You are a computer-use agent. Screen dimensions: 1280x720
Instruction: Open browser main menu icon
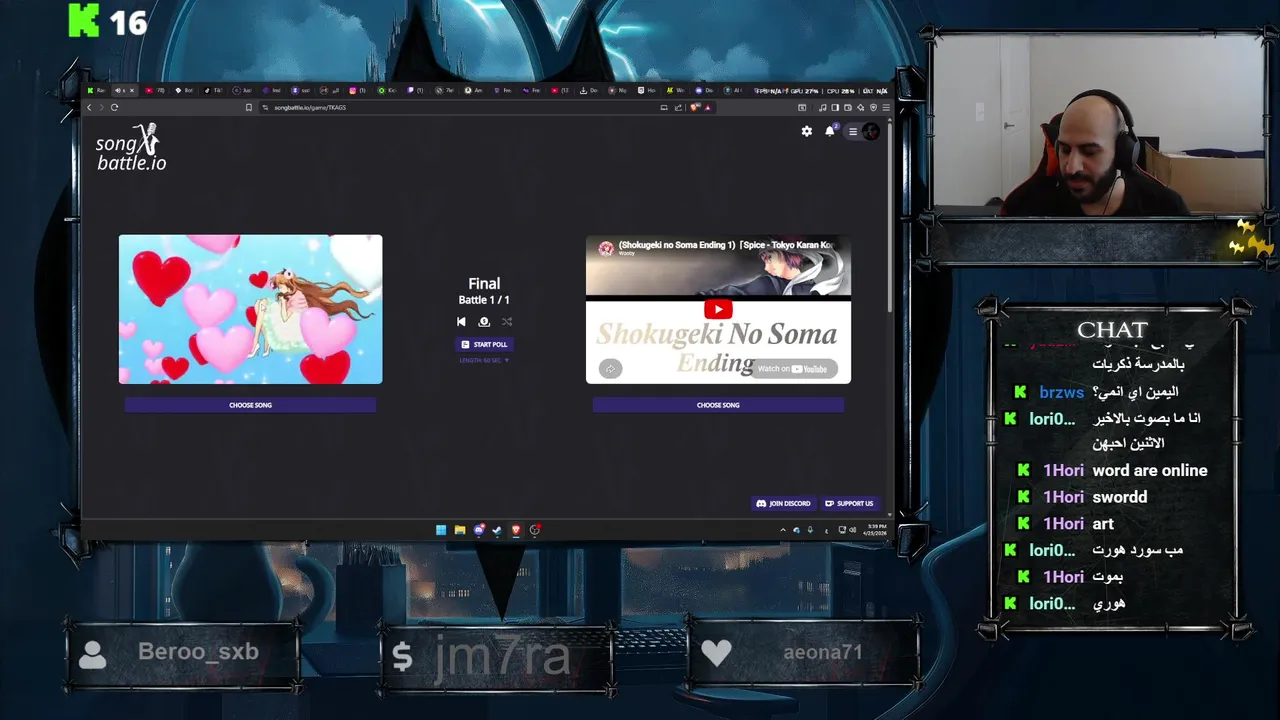click(886, 107)
